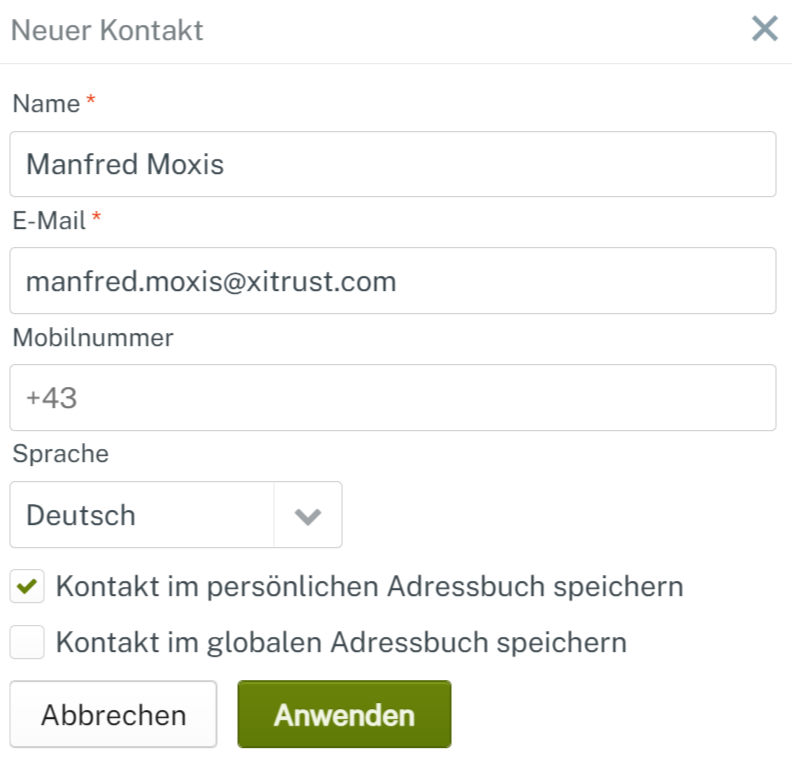This screenshot has height=760, width=792.
Task: Click label text 'Kontakt im globalen Adressbuch speichern'
Action: tap(341, 642)
